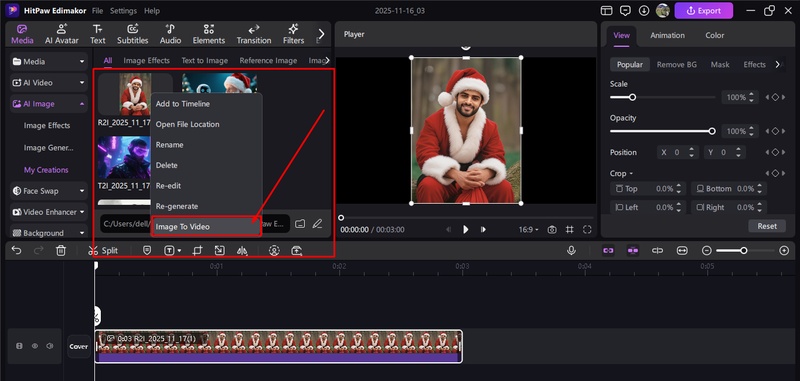This screenshot has width=800, height=381.
Task: Expand the Media sidebar section
Action: pos(48,61)
